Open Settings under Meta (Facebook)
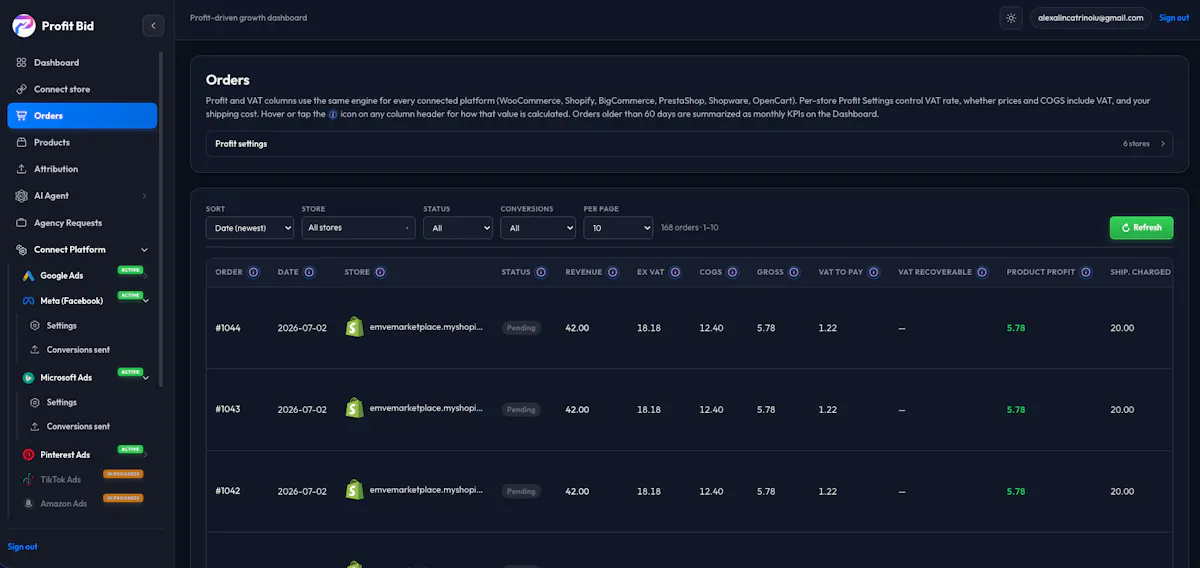 point(61,326)
